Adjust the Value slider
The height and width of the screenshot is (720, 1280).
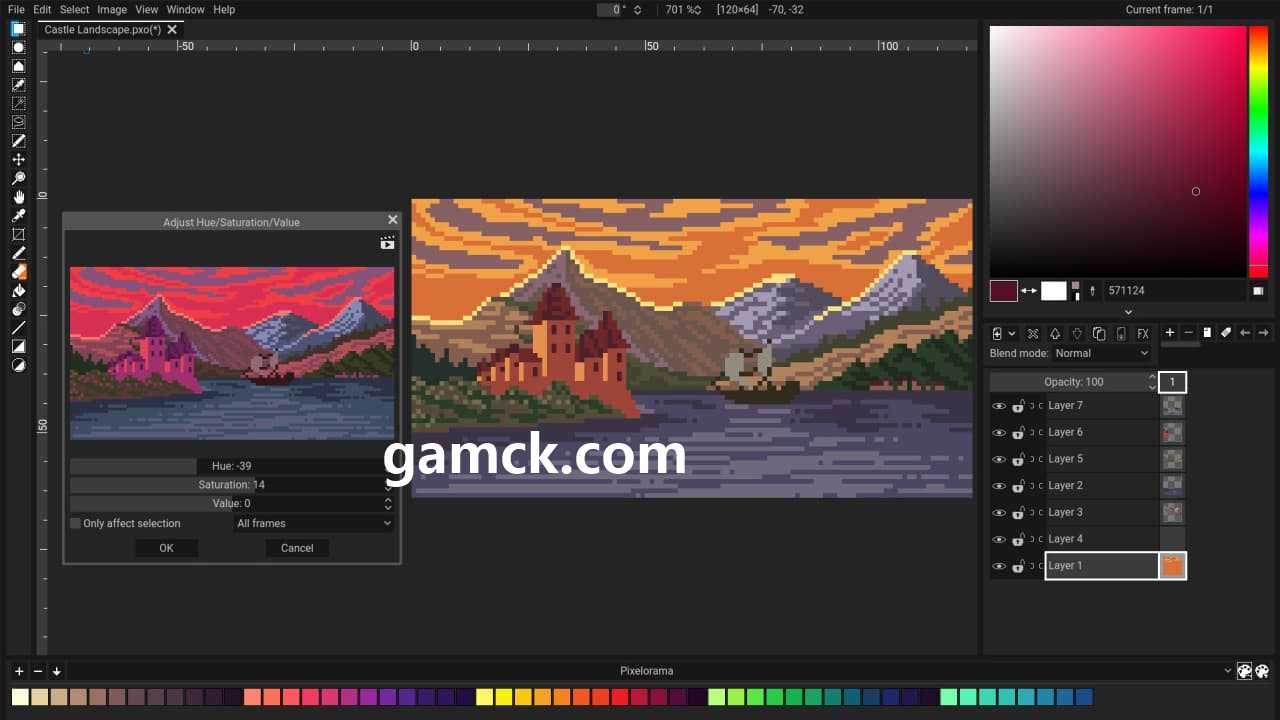(x=231, y=503)
